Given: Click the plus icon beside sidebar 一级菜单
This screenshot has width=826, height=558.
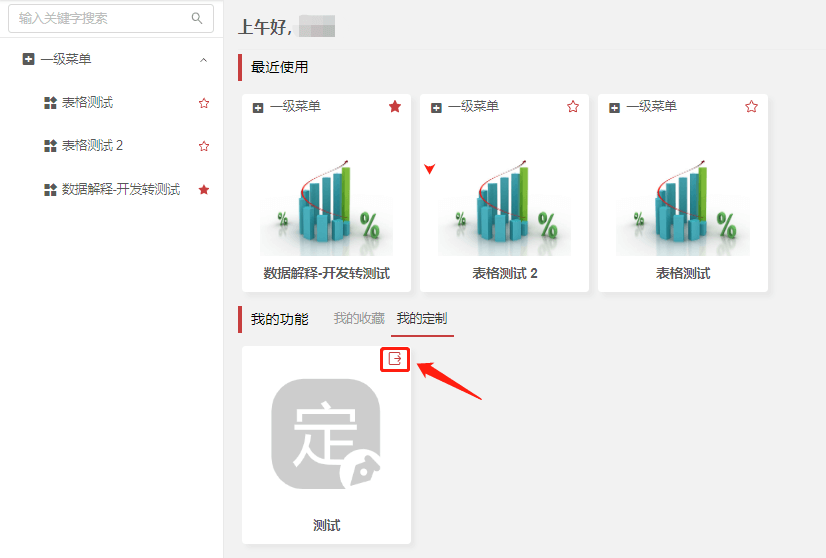Looking at the screenshot, I should 28,60.
